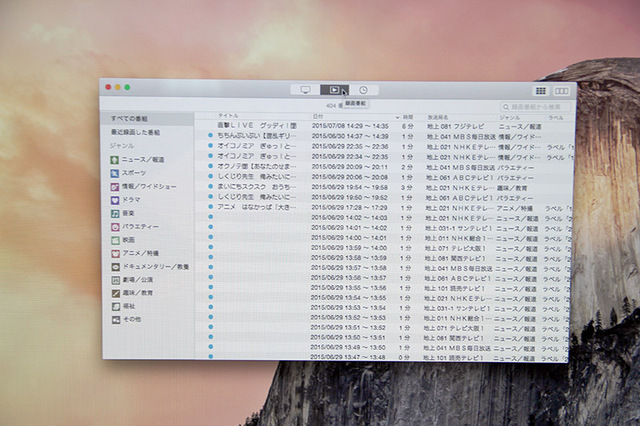
Task: Toggle unwatched dot on アニメ はなかっぱ row
Action: 210,207
